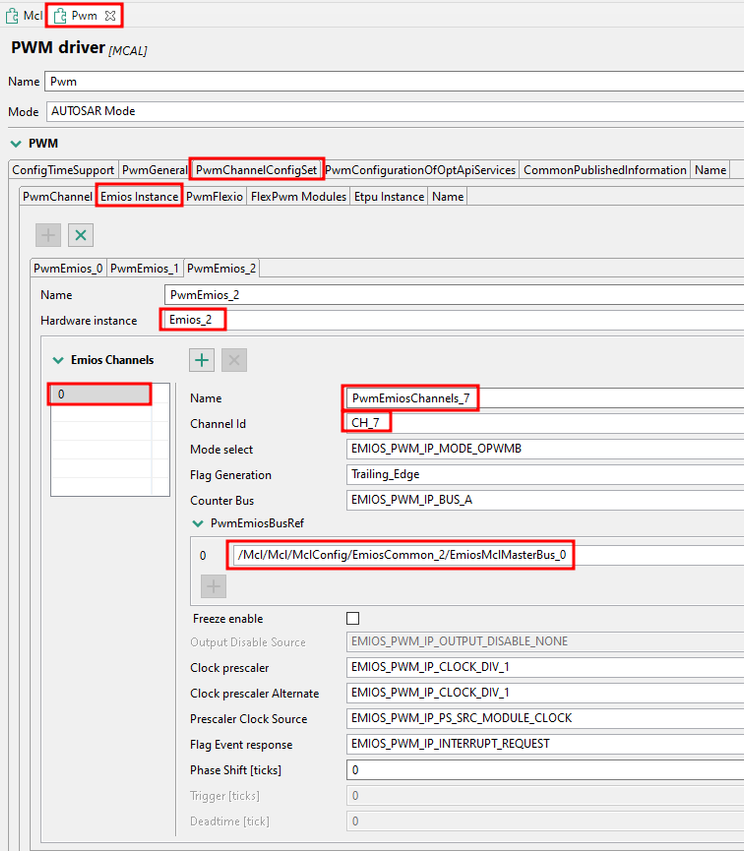
Task: Click greyed add bus reference plus icon
Action: coord(213,586)
